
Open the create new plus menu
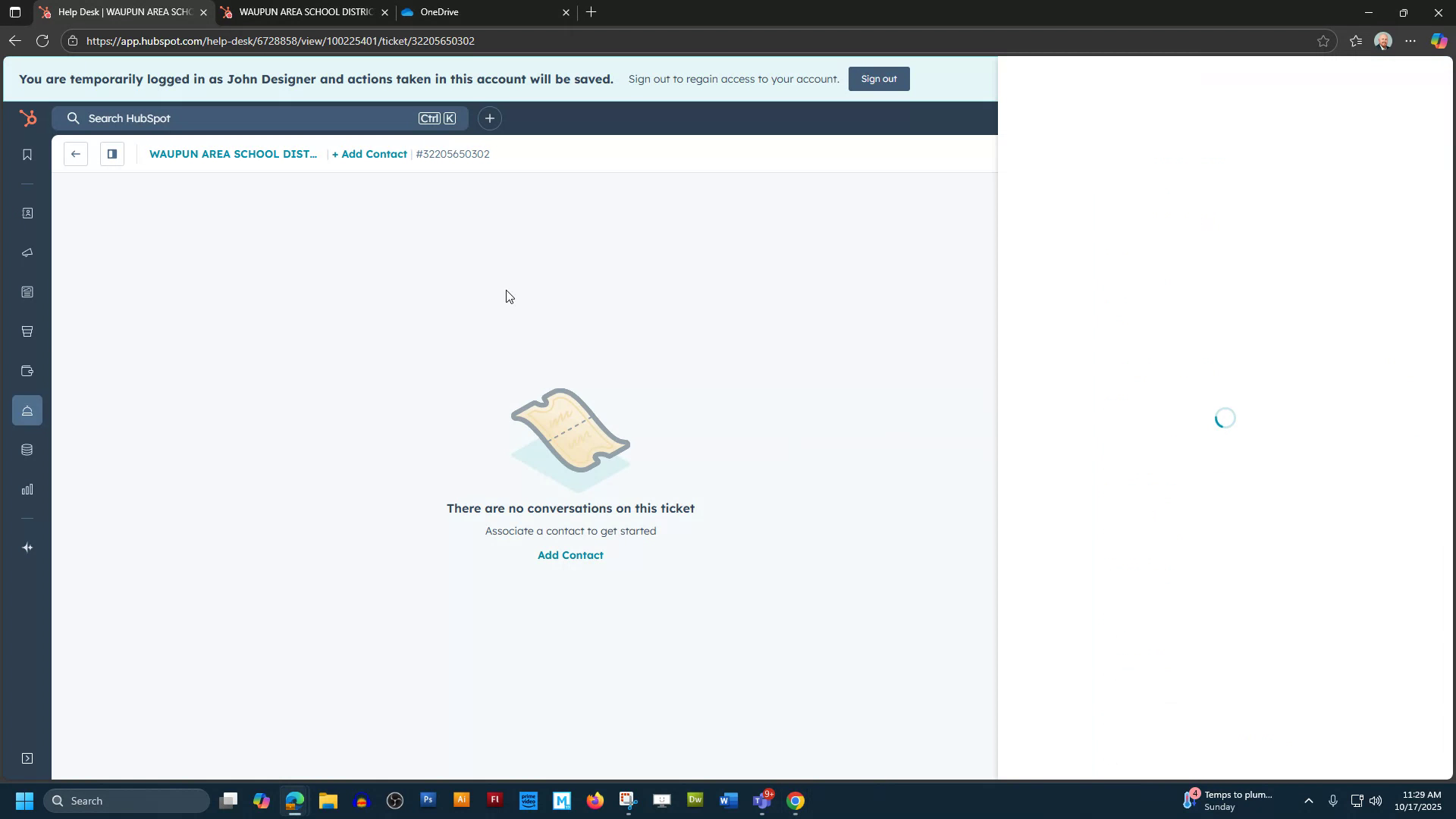point(489,118)
